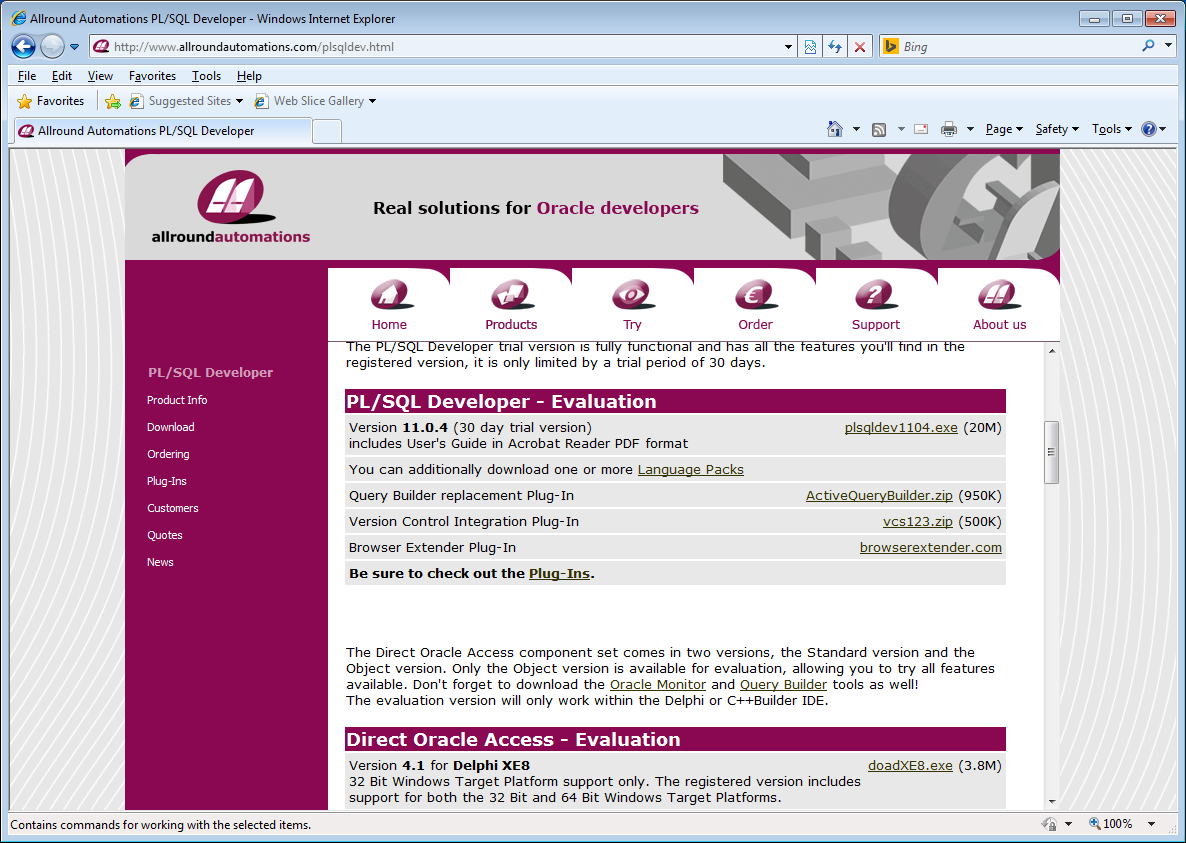Viewport: 1186px width, 843px height.
Task: Visit browserextender.com link
Action: click(x=930, y=547)
